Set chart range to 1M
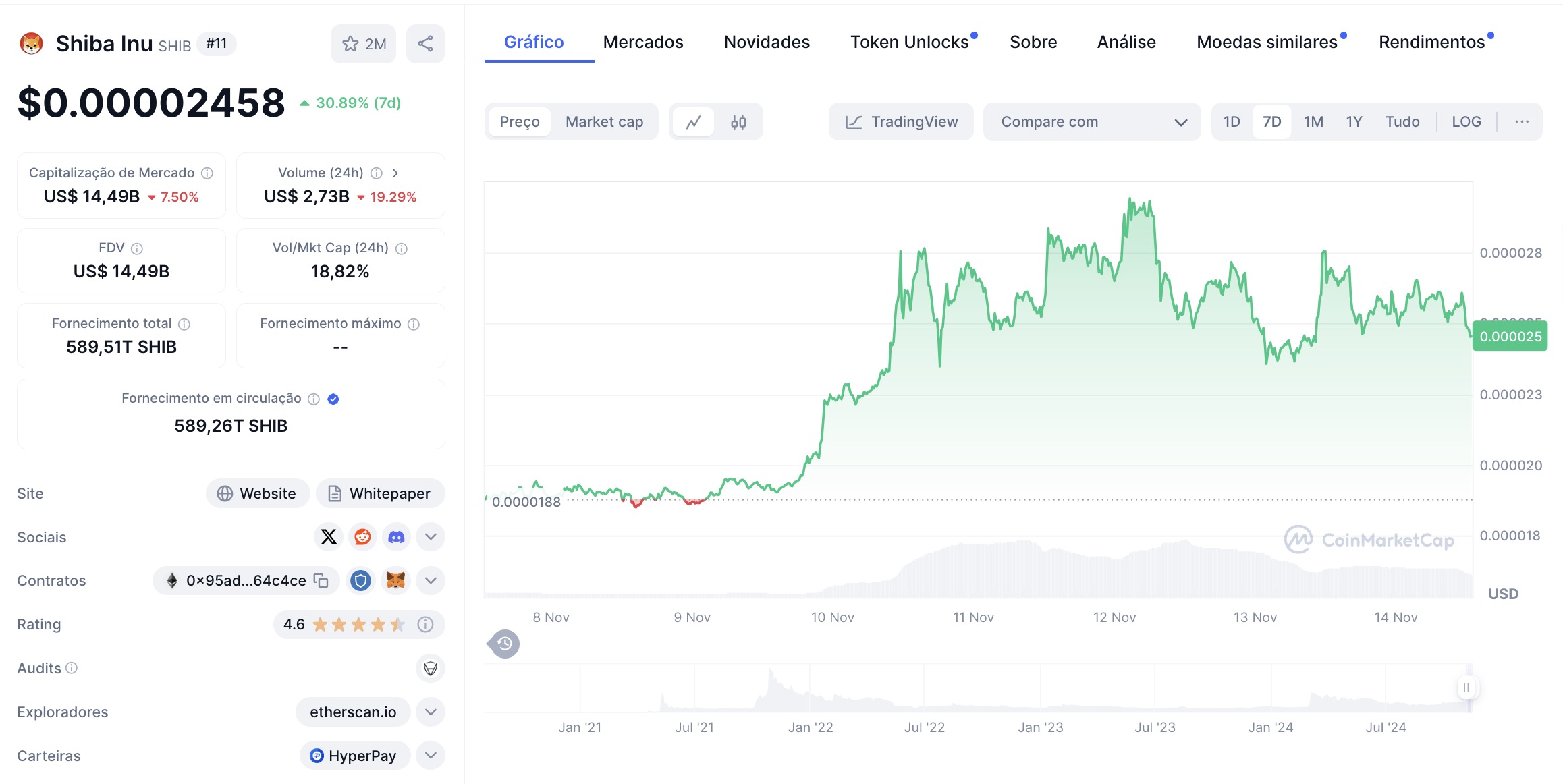The height and width of the screenshot is (784, 1563). [x=1313, y=122]
